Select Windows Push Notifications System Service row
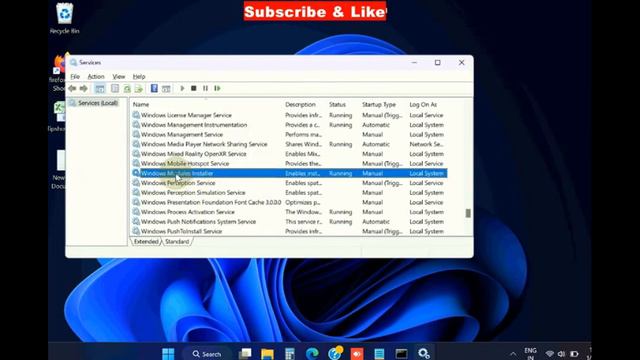The height and width of the screenshot is (360, 640). point(289,222)
